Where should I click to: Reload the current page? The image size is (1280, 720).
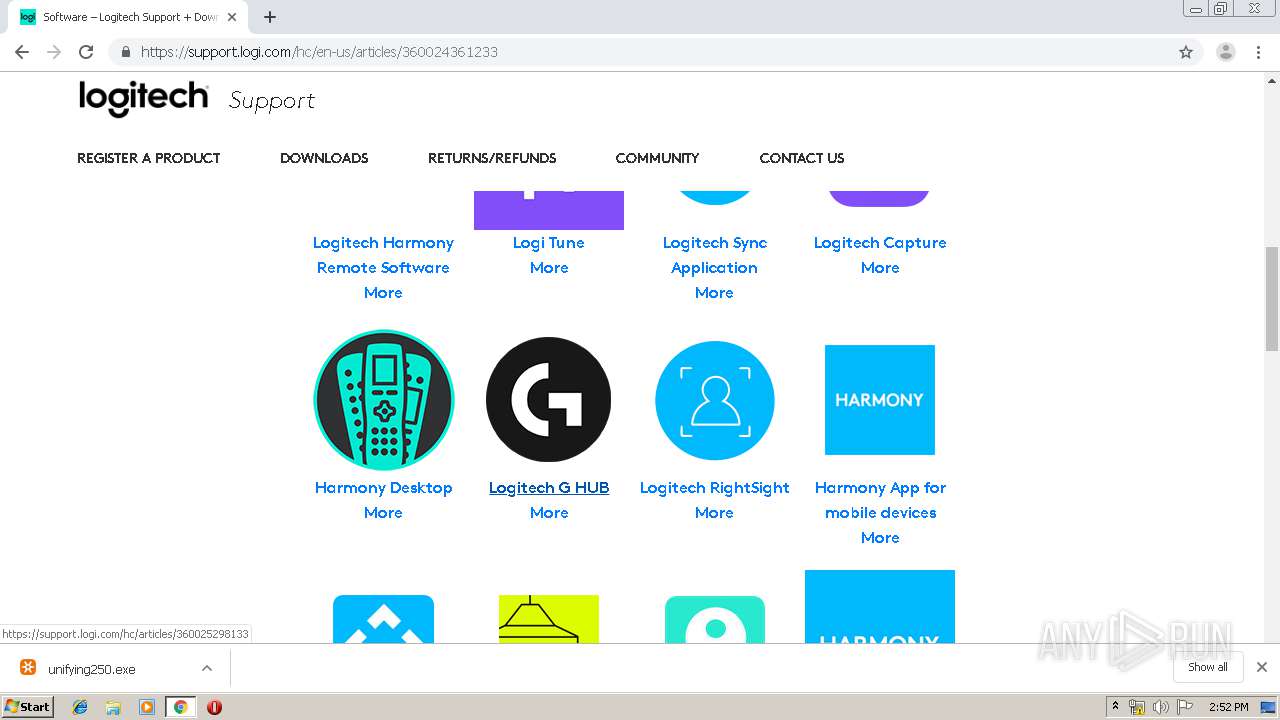pos(86,52)
